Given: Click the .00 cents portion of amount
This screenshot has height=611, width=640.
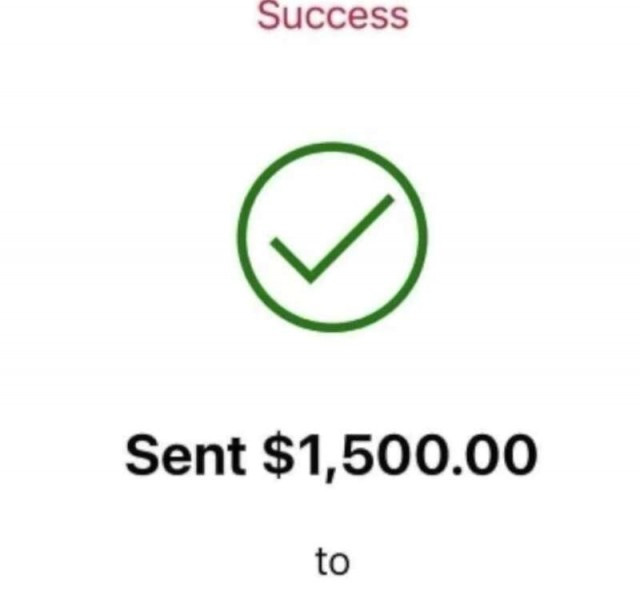Looking at the screenshot, I should coord(494,455).
